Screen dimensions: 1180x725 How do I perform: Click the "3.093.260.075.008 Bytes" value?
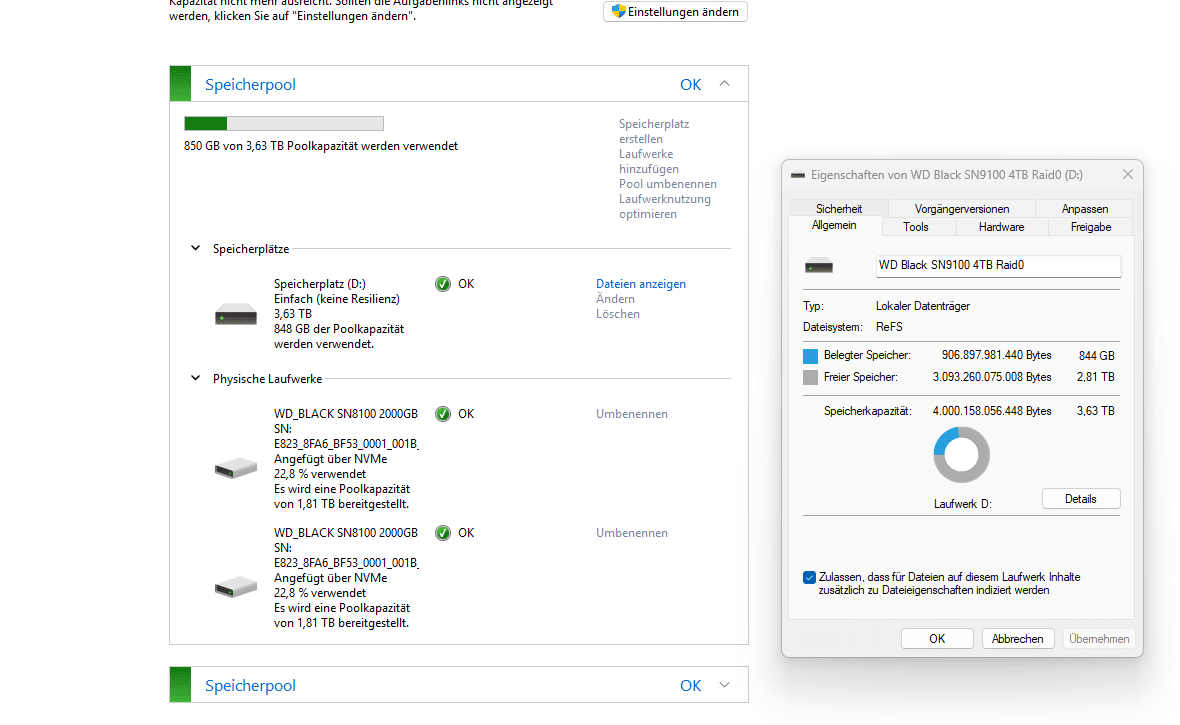(x=992, y=377)
